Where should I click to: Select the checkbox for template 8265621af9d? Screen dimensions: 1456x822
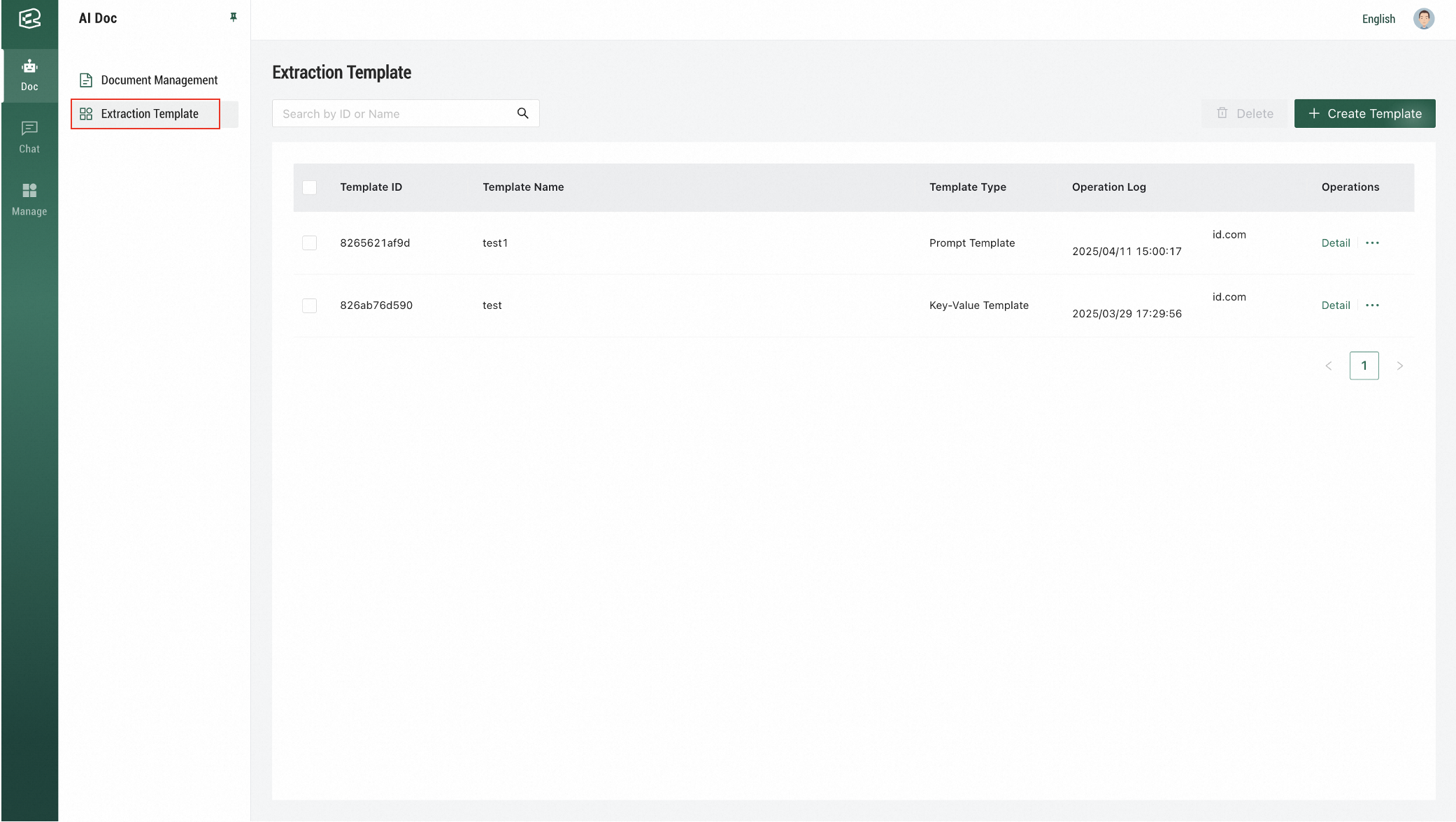coord(309,243)
